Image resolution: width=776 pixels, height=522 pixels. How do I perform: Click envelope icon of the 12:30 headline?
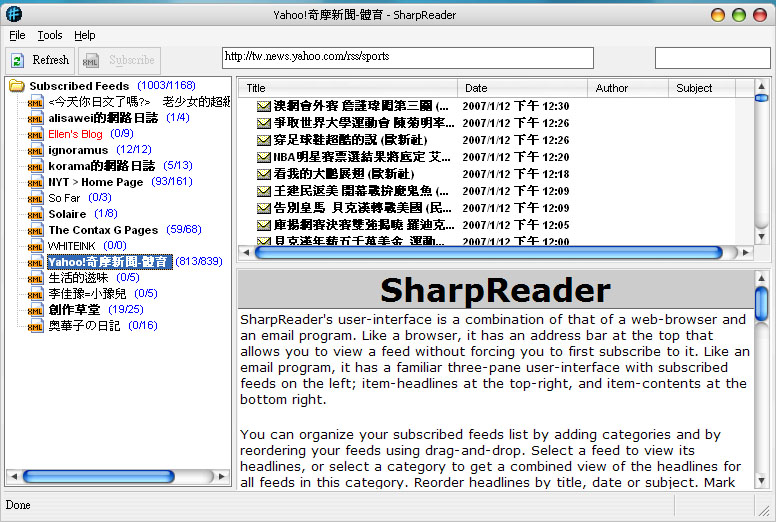pos(264,106)
